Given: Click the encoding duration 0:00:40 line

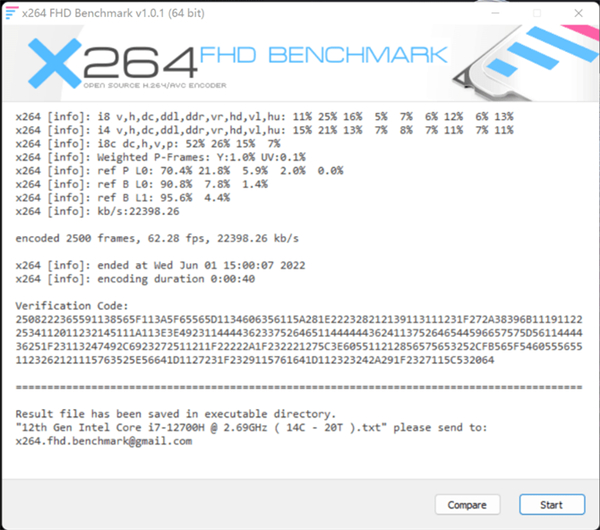Looking at the screenshot, I should tap(135, 279).
